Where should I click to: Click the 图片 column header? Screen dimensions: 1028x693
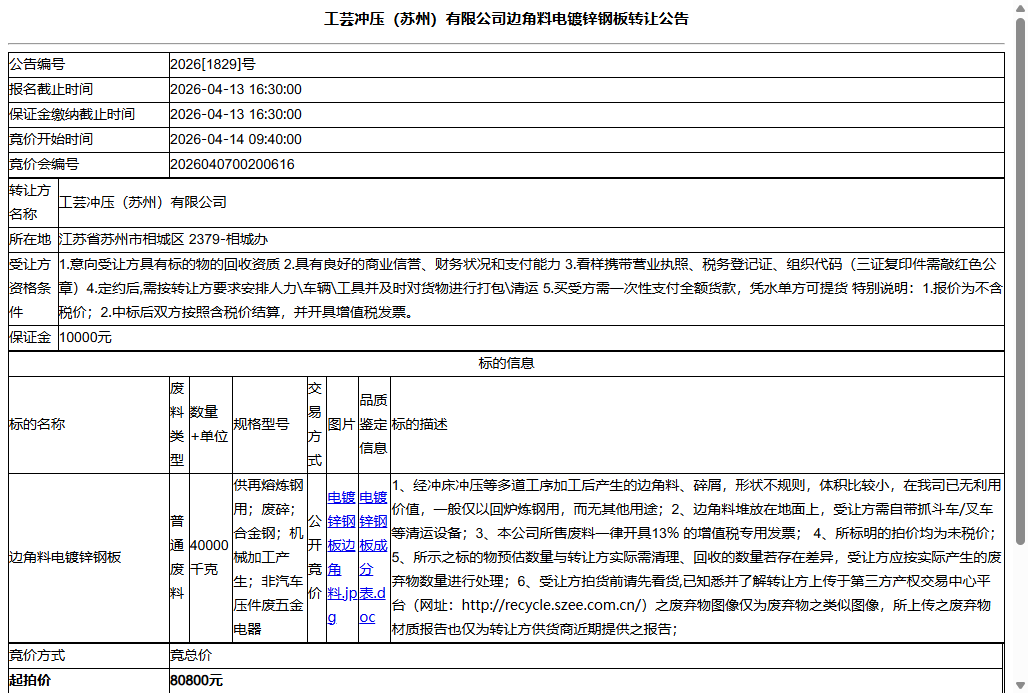[x=341, y=424]
